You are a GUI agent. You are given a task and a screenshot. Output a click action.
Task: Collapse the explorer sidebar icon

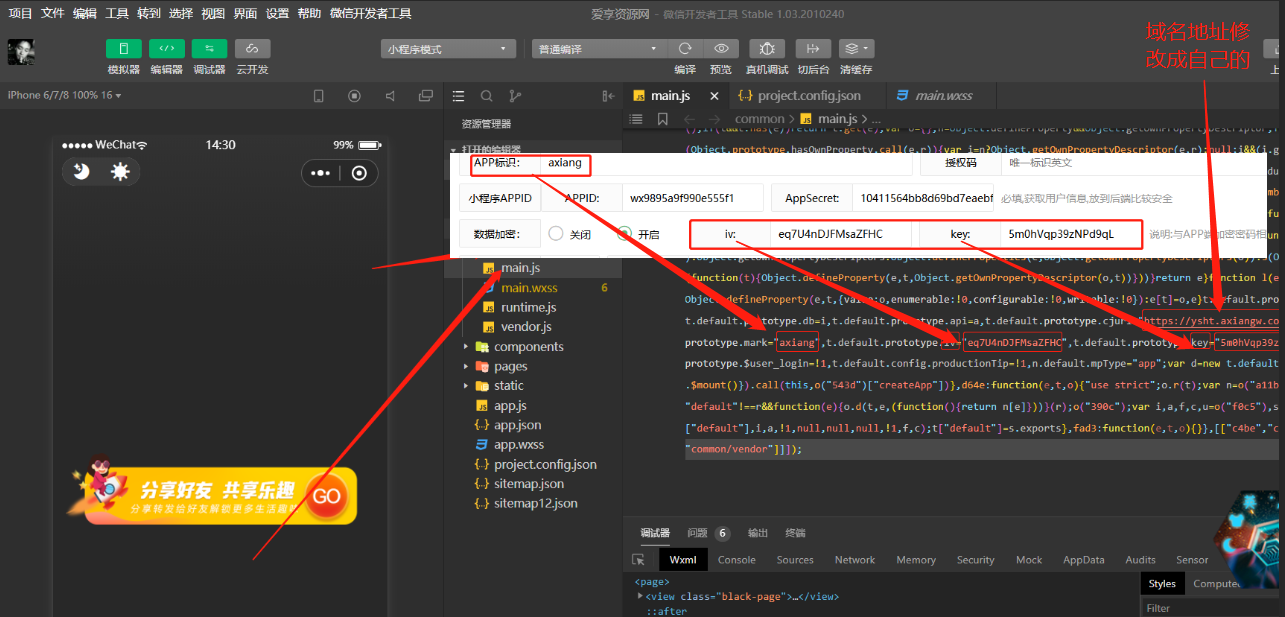[608, 96]
